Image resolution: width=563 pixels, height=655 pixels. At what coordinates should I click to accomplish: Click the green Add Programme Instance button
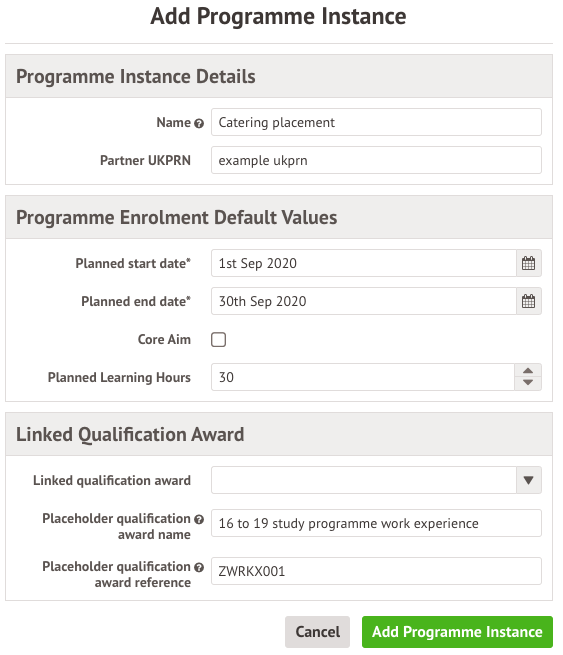pyautogui.click(x=457, y=632)
